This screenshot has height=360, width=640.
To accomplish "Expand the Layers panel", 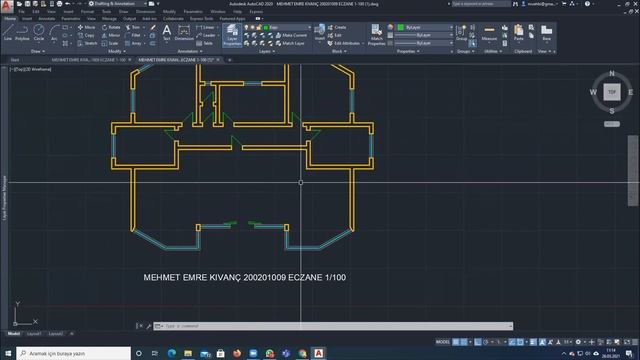I will pyautogui.click(x=267, y=51).
